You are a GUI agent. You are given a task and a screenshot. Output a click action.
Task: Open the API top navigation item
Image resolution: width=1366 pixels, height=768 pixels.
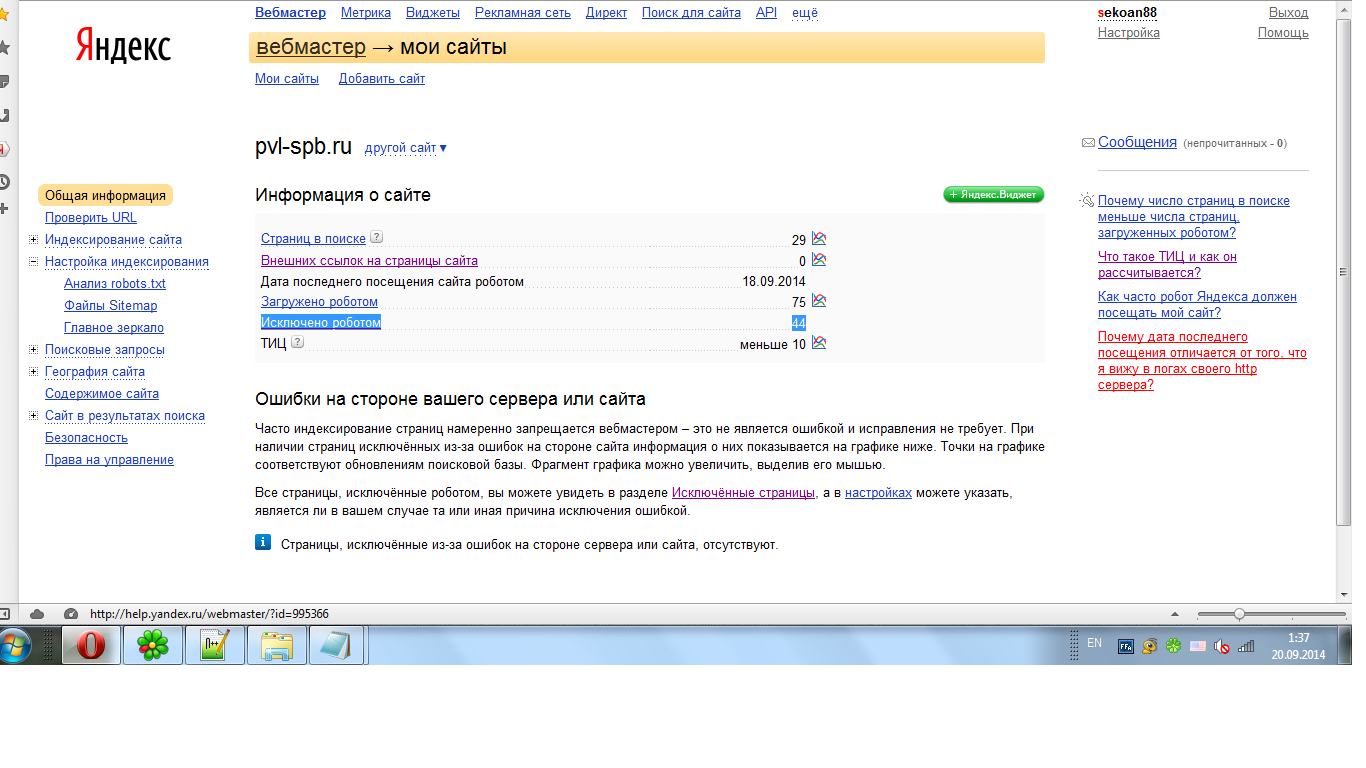tap(766, 13)
